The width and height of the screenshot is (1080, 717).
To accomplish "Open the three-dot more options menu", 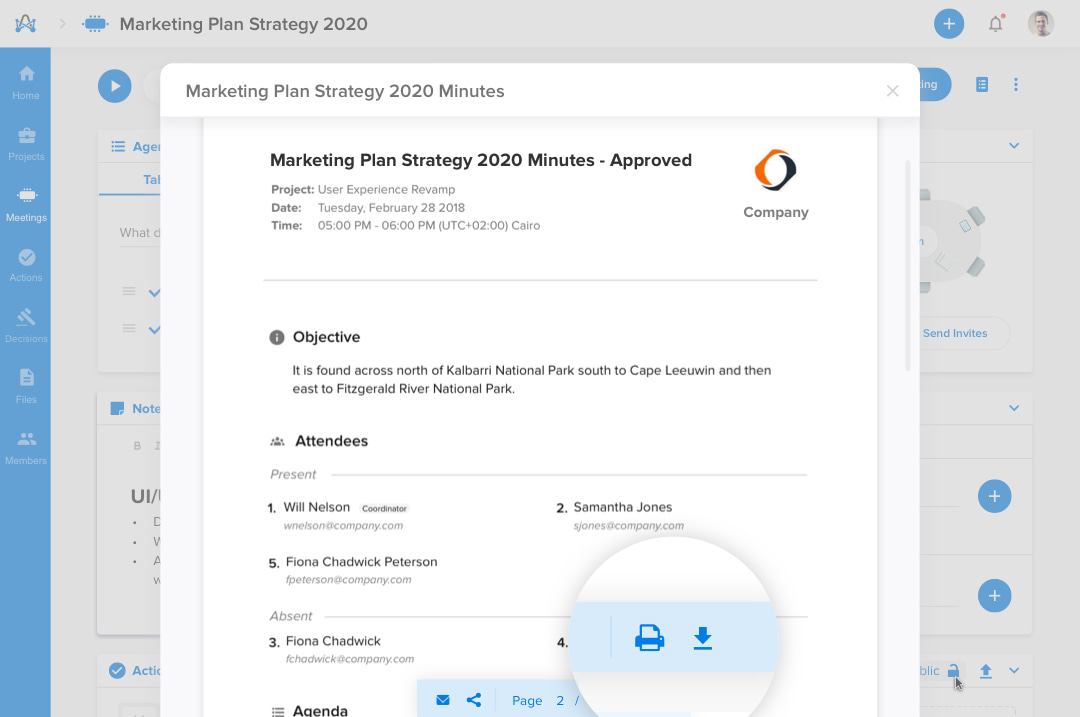I will coord(1015,84).
